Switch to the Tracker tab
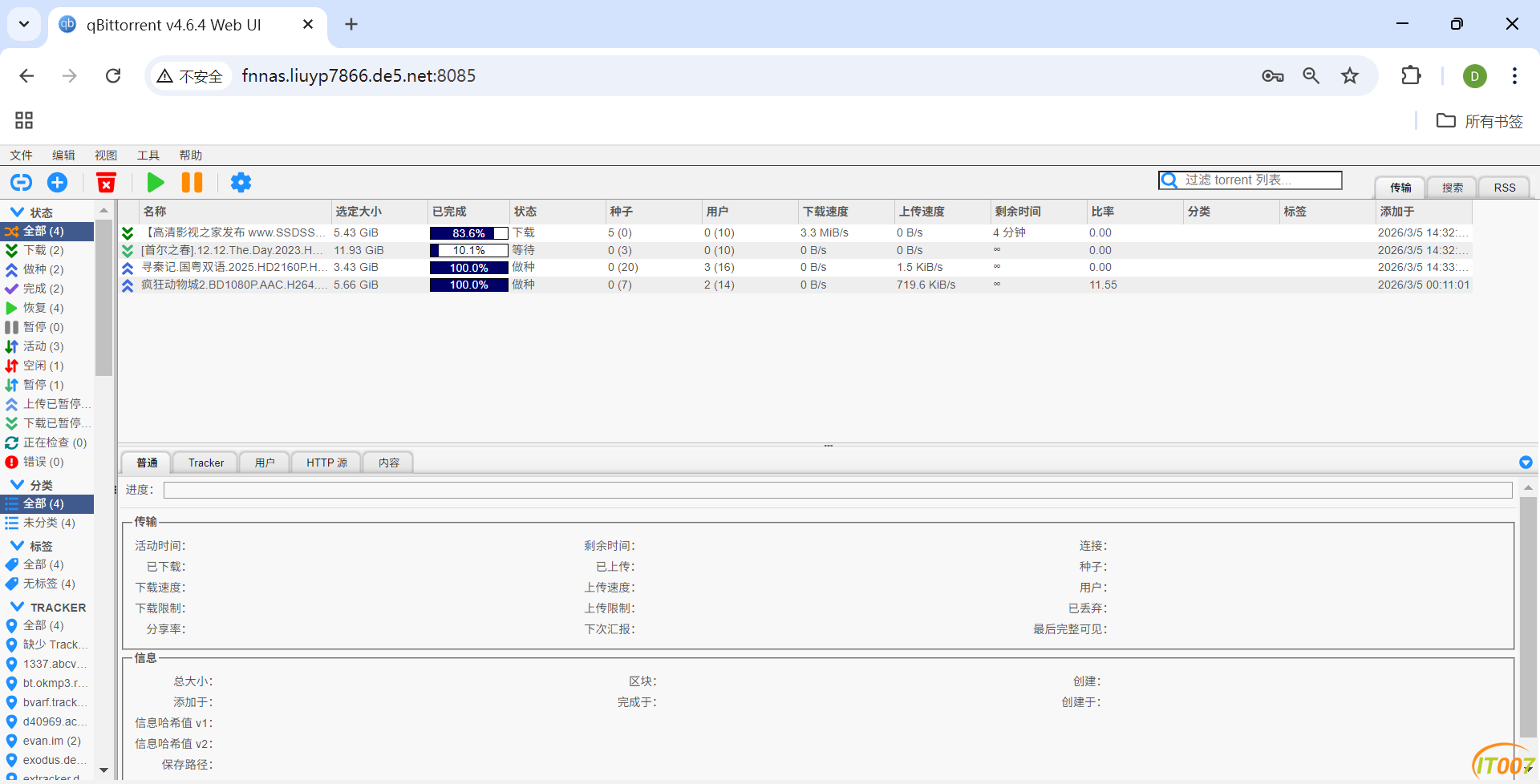The height and width of the screenshot is (784, 1540). (x=206, y=463)
